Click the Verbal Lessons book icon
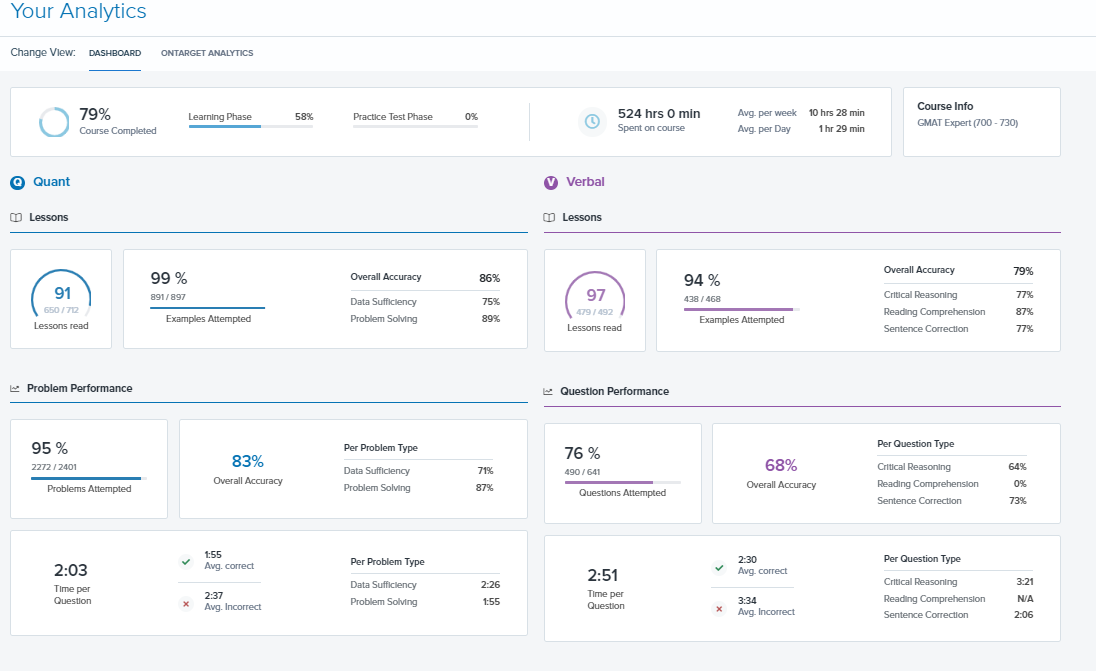The image size is (1096, 671). (549, 217)
